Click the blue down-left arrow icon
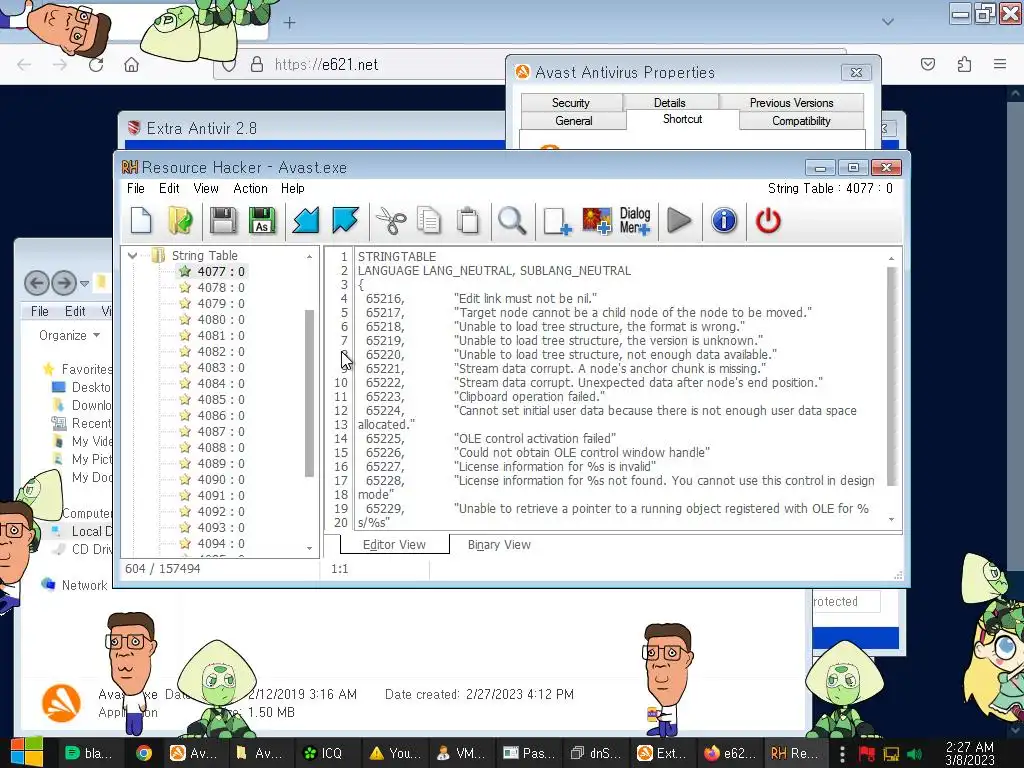This screenshot has width=1024, height=768. [306, 221]
